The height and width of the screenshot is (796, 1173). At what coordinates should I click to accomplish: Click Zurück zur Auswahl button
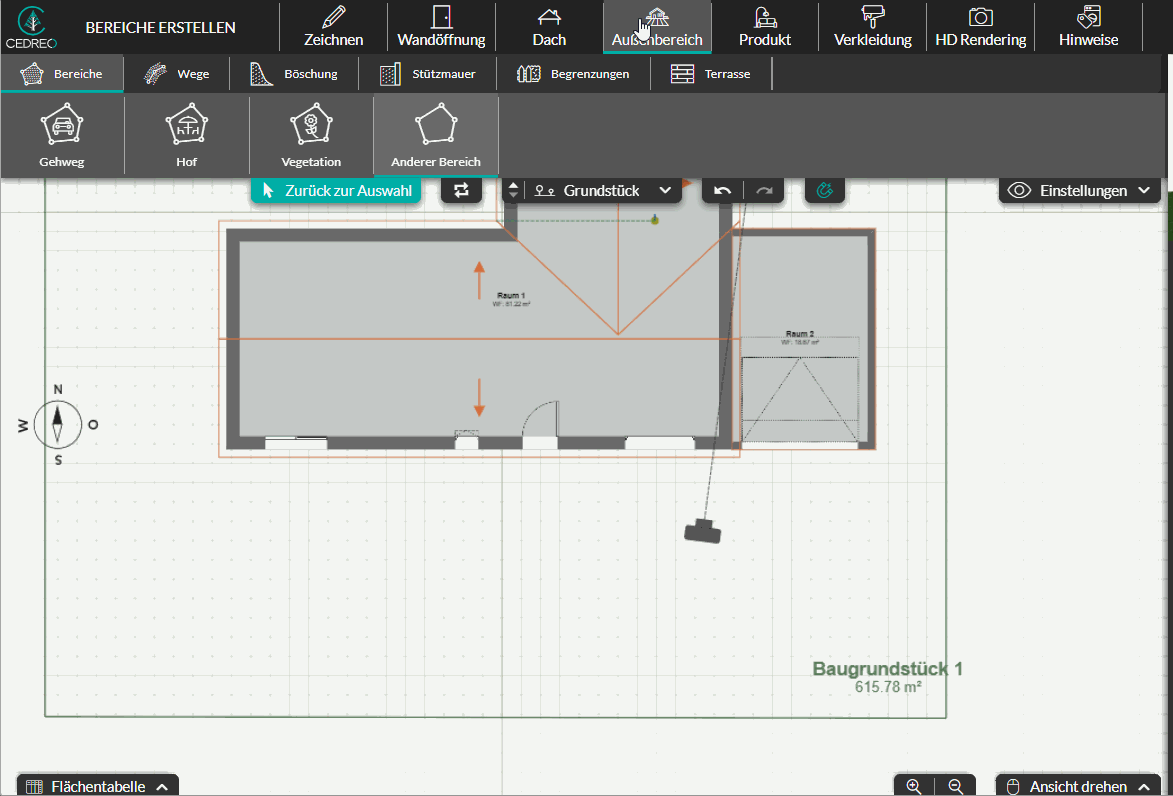point(335,190)
